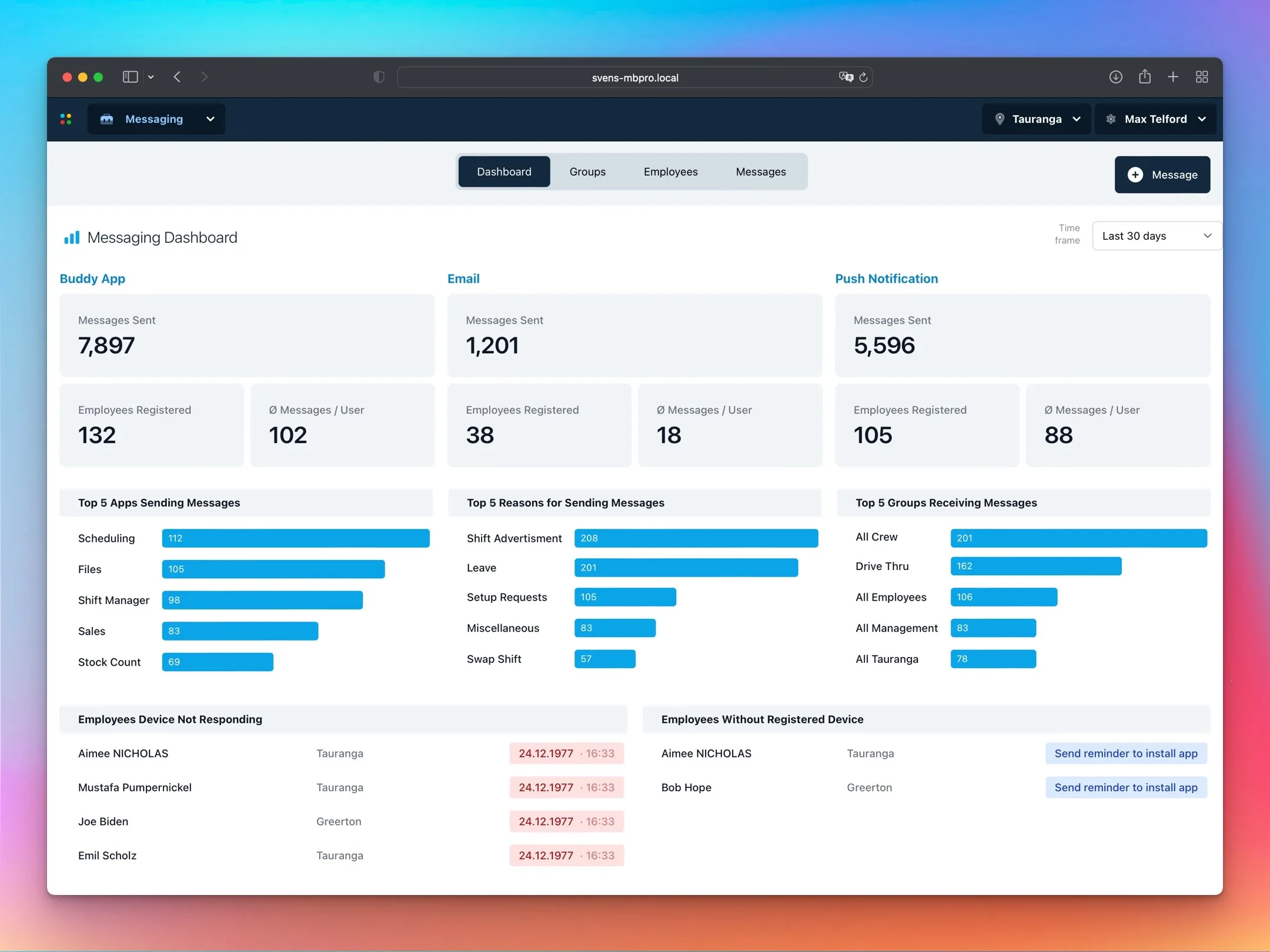Screen dimensions: 1270x952
Task: Click Emil Scholz in not responding list
Action: click(107, 856)
